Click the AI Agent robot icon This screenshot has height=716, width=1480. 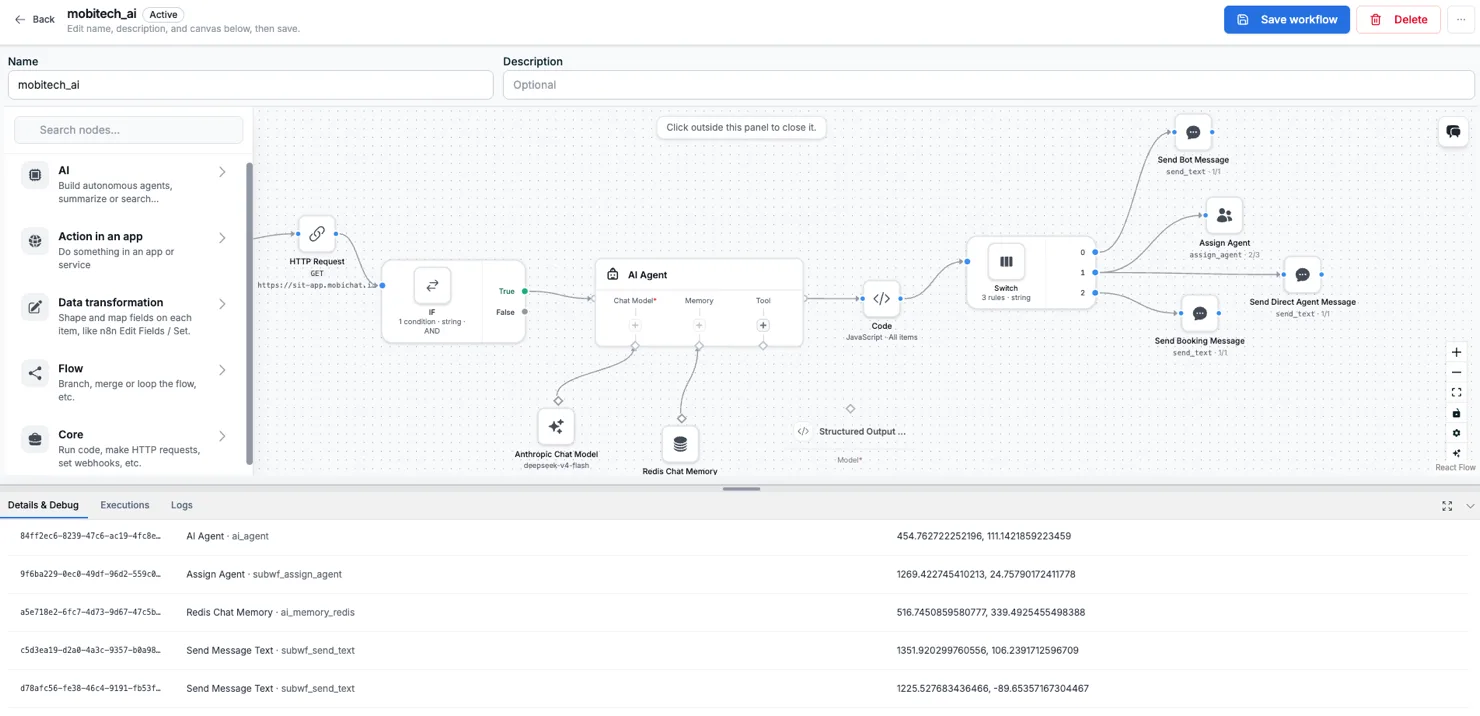click(x=613, y=274)
